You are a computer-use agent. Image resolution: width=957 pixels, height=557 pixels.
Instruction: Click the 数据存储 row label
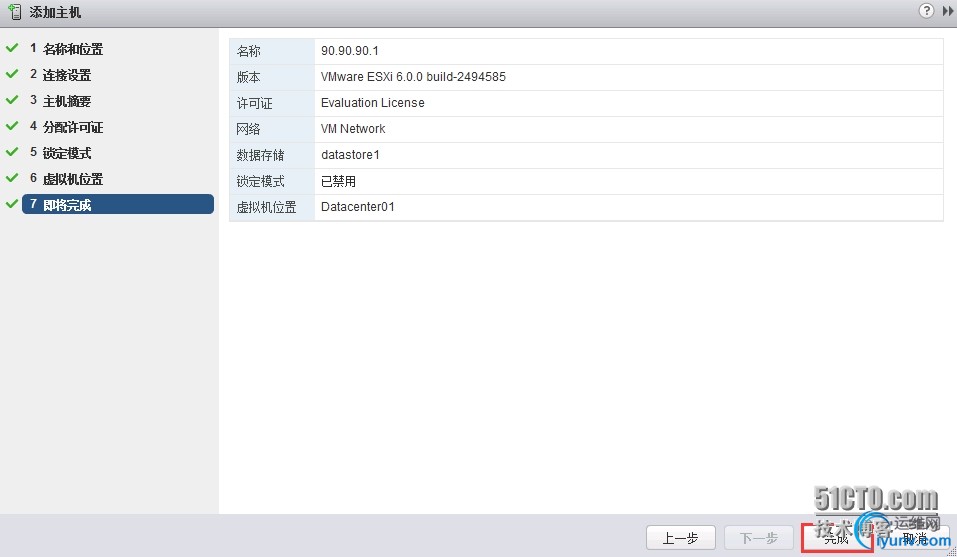click(261, 156)
